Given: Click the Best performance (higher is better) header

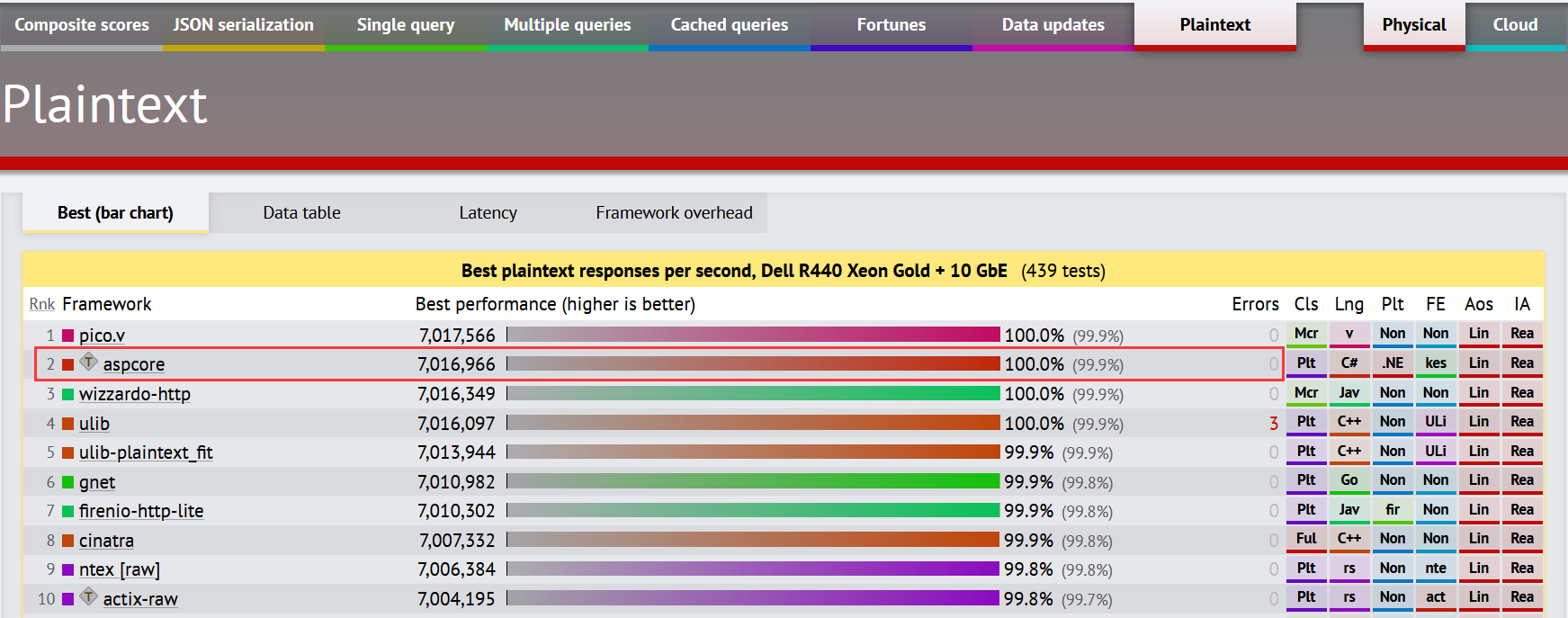Looking at the screenshot, I should click(555, 304).
